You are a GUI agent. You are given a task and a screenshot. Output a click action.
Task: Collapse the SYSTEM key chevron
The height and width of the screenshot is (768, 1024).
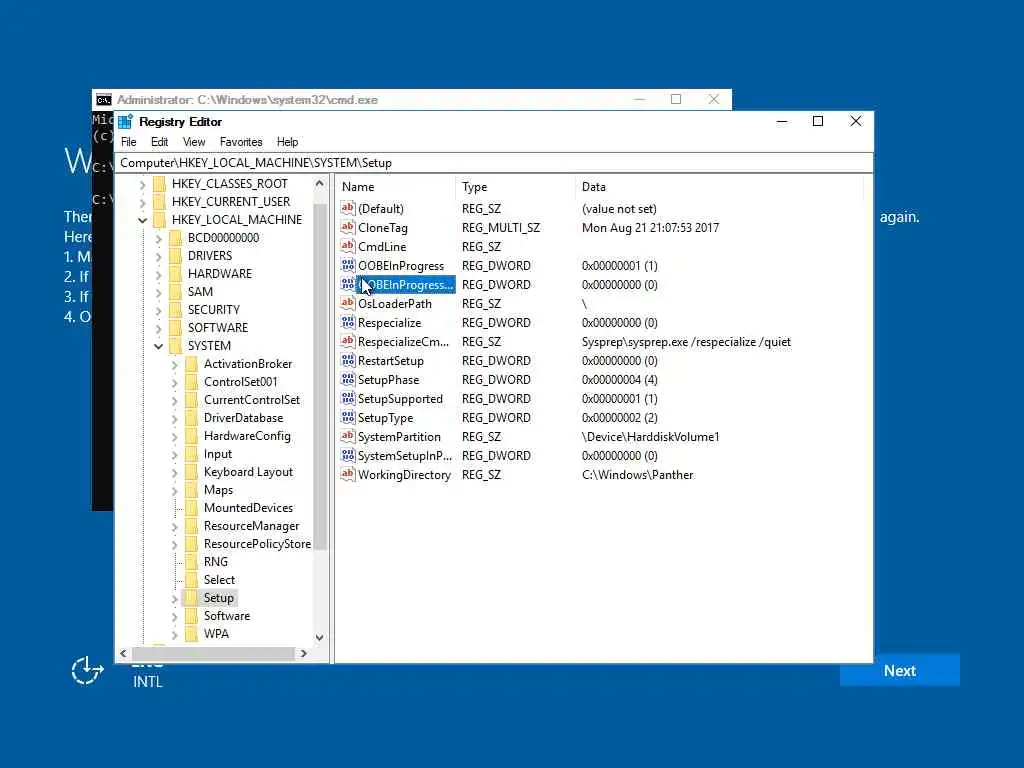click(158, 346)
